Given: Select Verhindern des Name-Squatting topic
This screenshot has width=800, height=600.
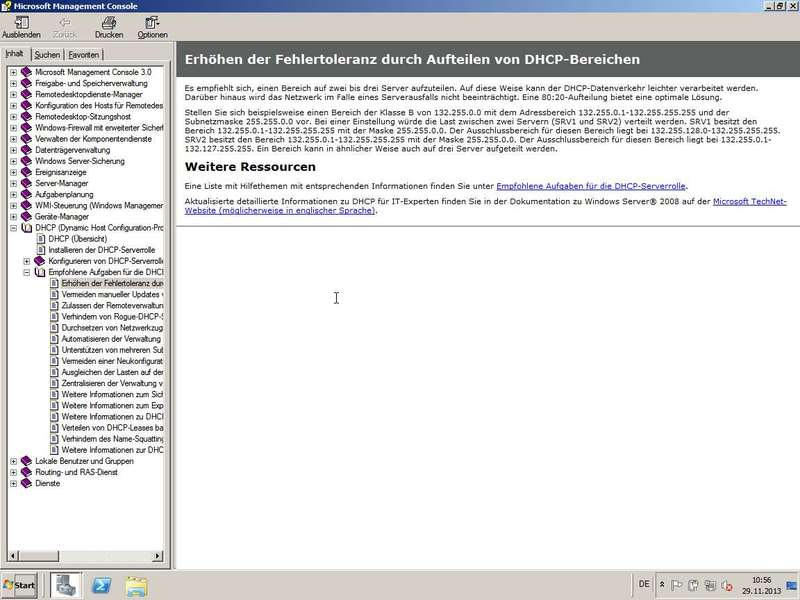Looking at the screenshot, I should coord(112,439).
